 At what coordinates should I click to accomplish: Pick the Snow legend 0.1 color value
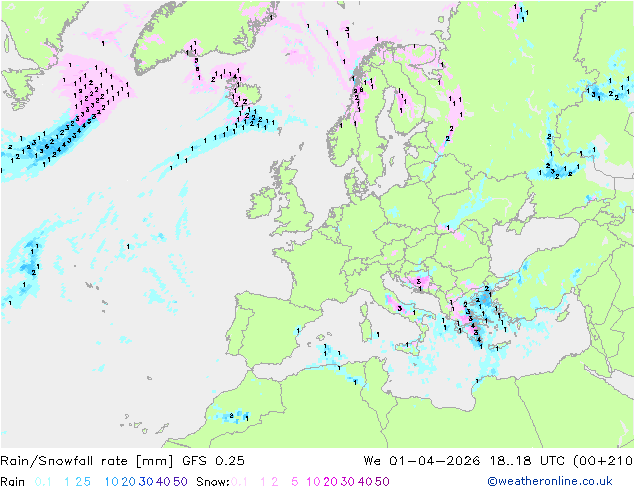pyautogui.click(x=239, y=482)
